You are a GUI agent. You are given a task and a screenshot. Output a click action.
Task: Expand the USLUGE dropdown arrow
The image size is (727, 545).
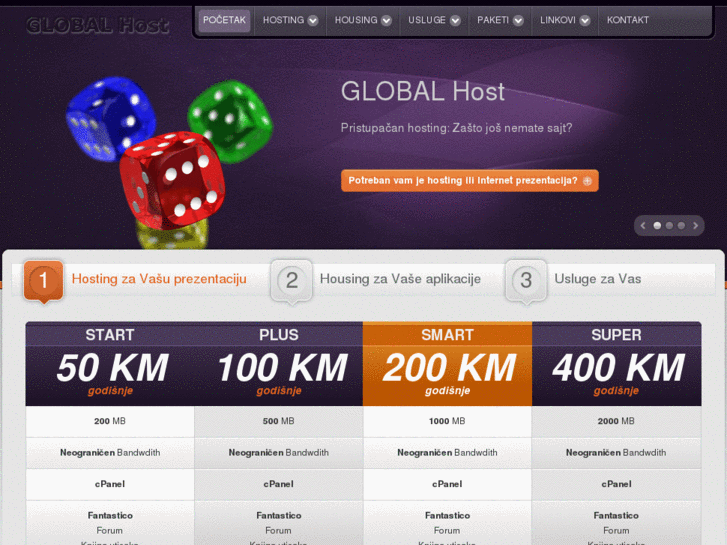click(455, 21)
